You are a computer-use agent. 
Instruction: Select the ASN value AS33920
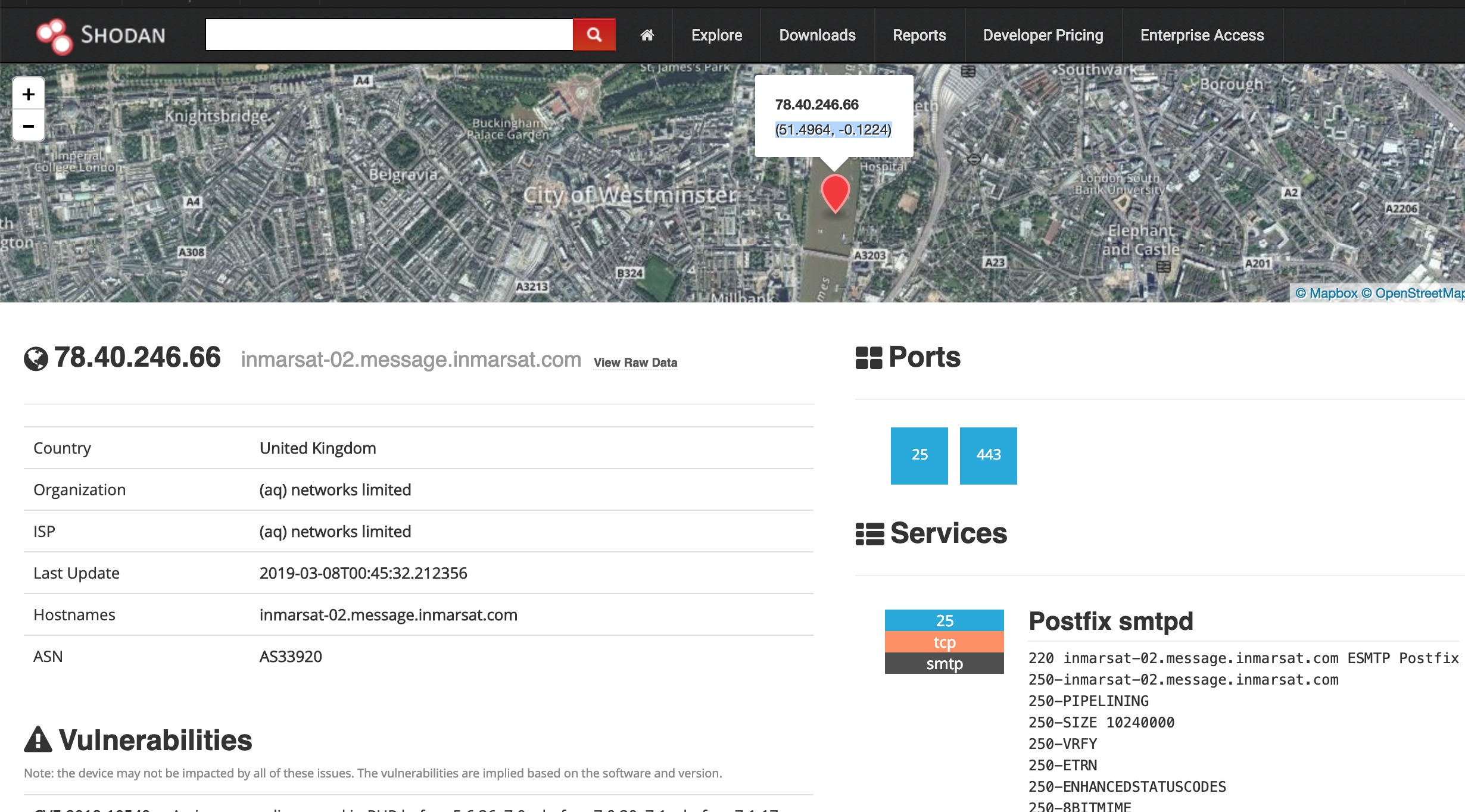pyautogui.click(x=291, y=656)
